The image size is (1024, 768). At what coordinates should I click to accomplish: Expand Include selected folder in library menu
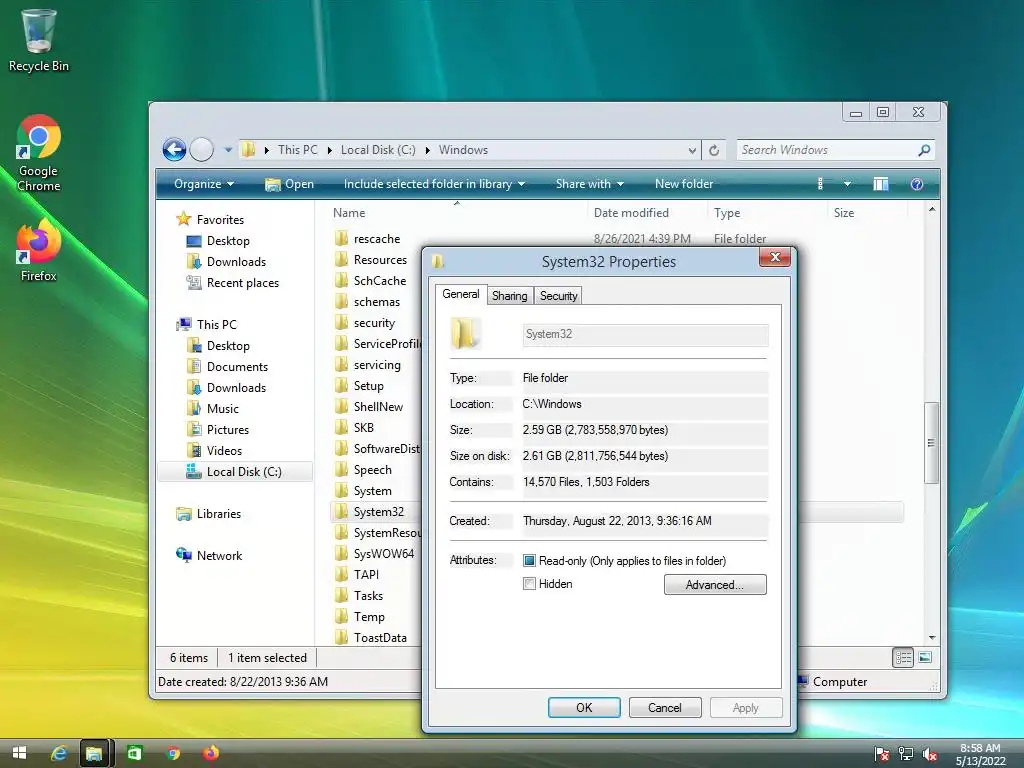pos(434,184)
